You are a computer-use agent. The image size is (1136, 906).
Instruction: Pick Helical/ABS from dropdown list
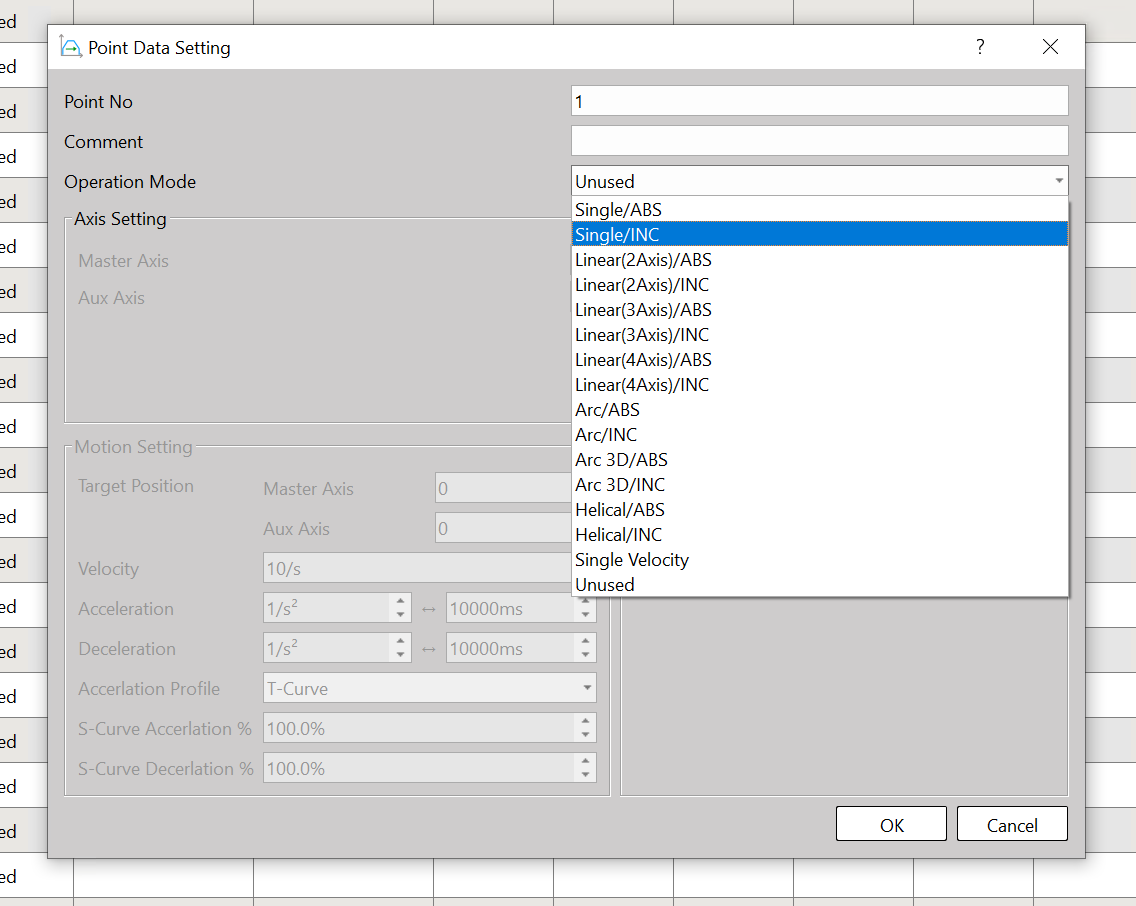pos(619,510)
